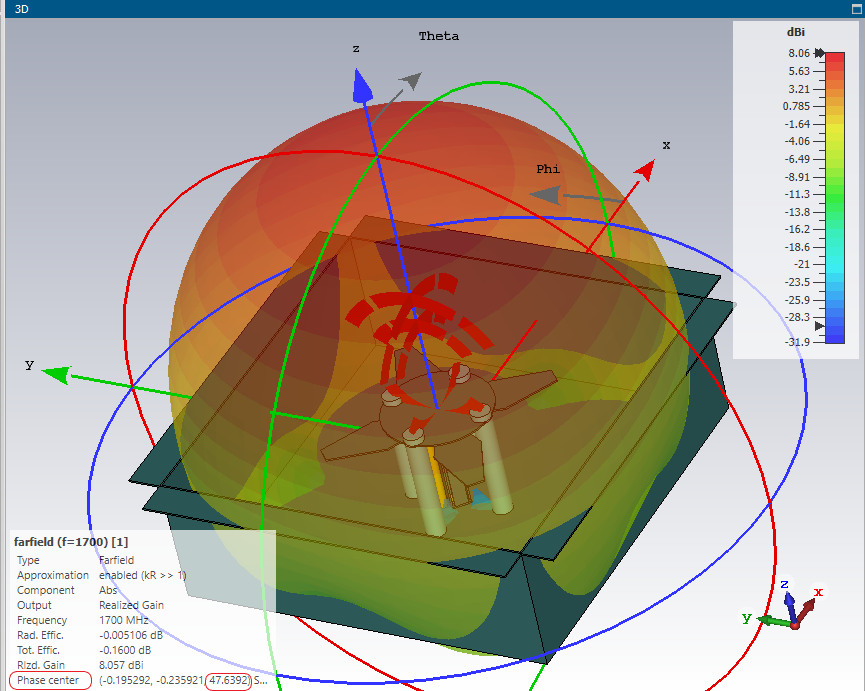The width and height of the screenshot is (865, 691).
Task: Click the Phi label in the plot
Action: point(548,169)
